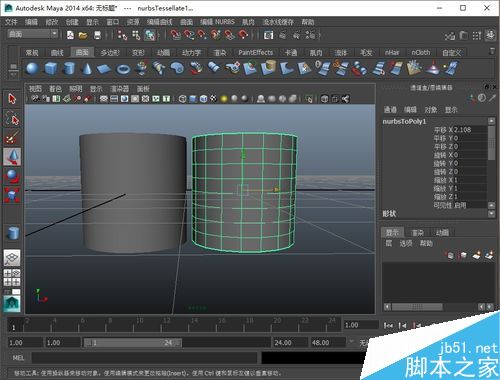Open the Render View window icon
This screenshot has height=380, width=500.
point(268,35)
